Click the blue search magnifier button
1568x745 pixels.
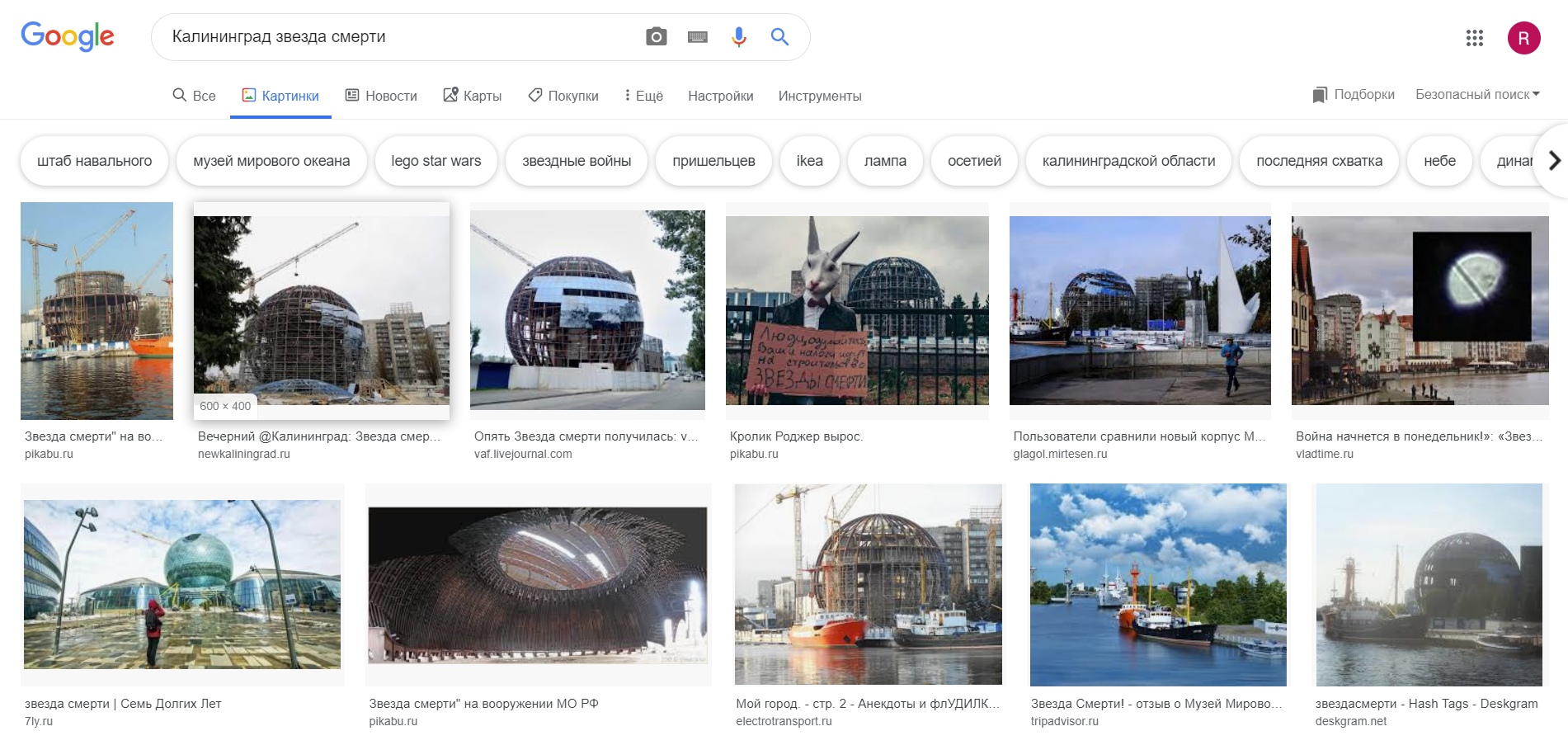tap(779, 36)
